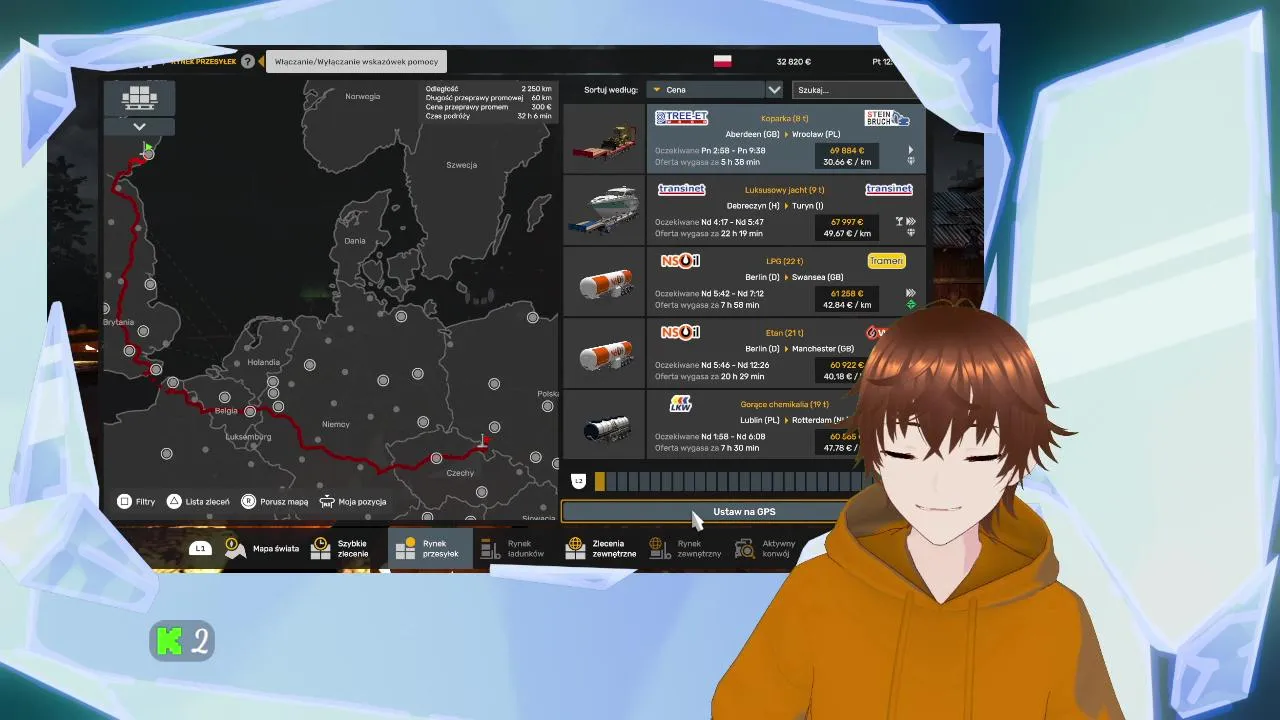
Task: Click the black chemical tanker thumbnail
Action: (x=604, y=425)
